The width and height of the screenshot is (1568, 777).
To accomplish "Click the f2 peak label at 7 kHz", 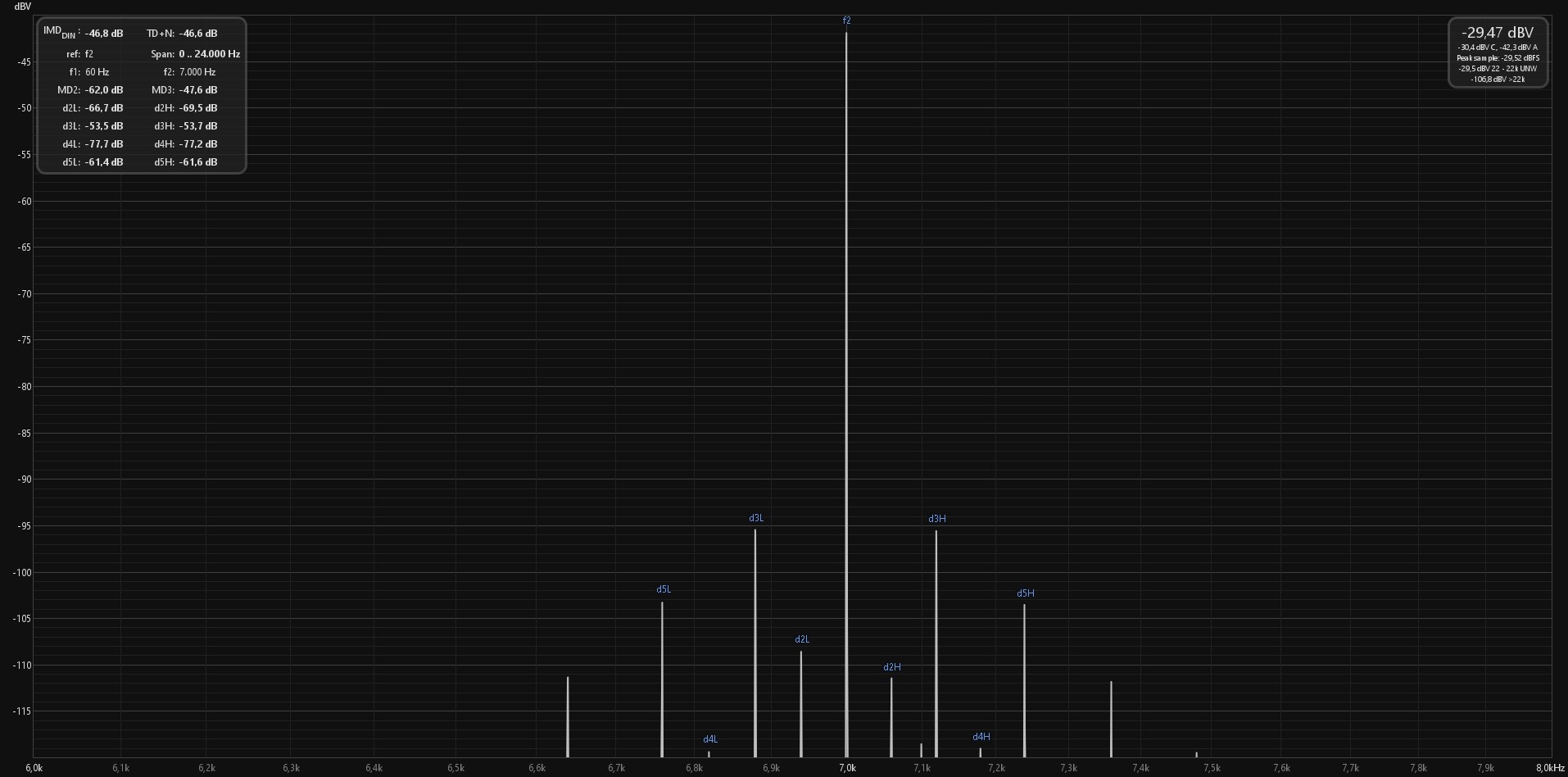I will coord(847,20).
